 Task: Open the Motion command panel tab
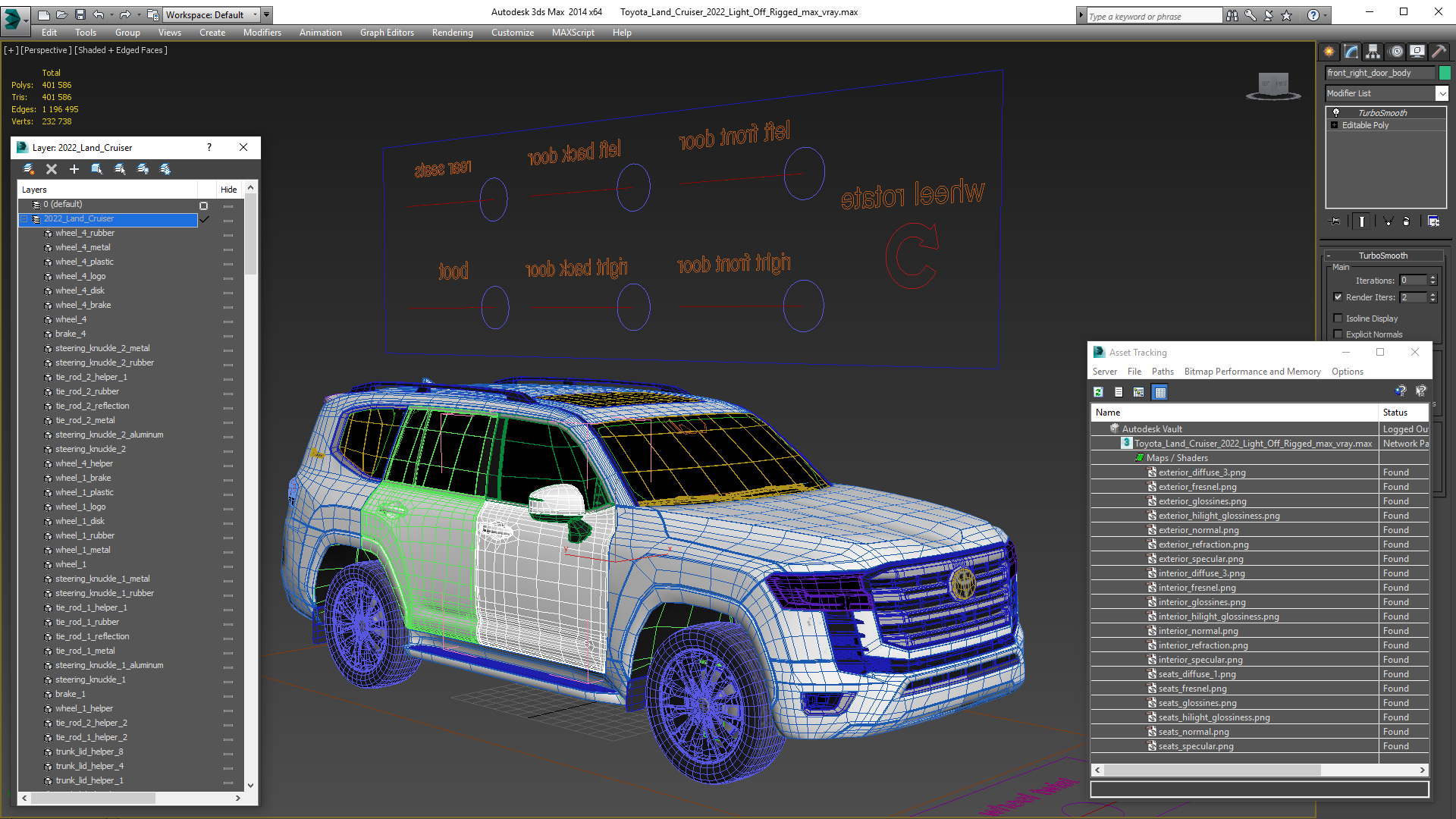(1396, 52)
